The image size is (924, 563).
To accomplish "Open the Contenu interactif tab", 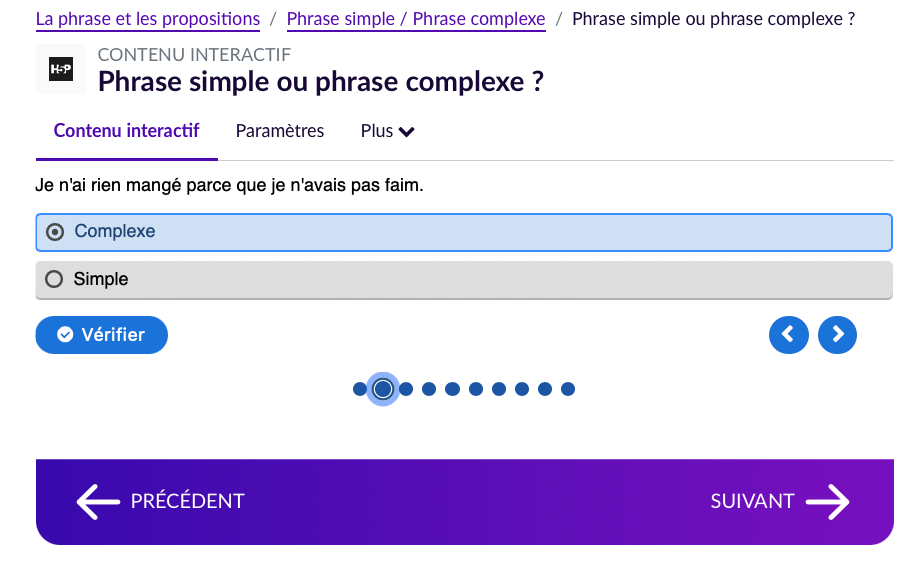I will [x=127, y=131].
